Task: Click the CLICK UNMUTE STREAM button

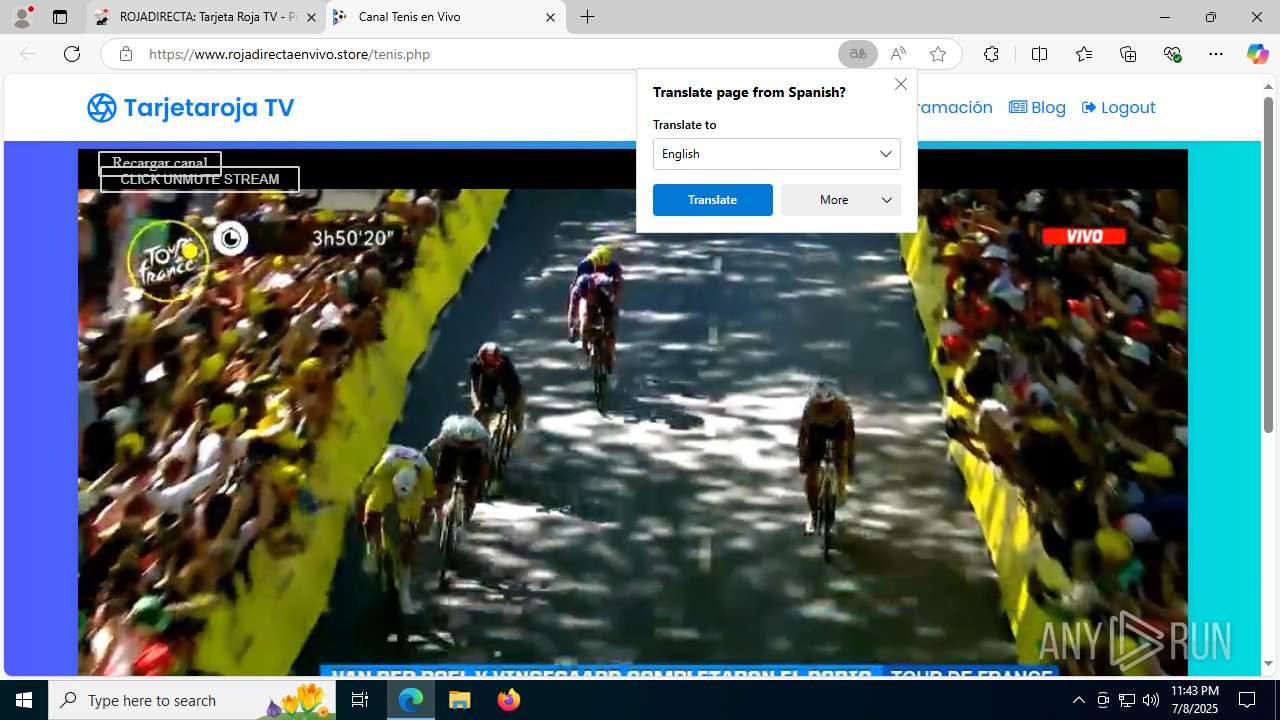Action: tap(200, 180)
